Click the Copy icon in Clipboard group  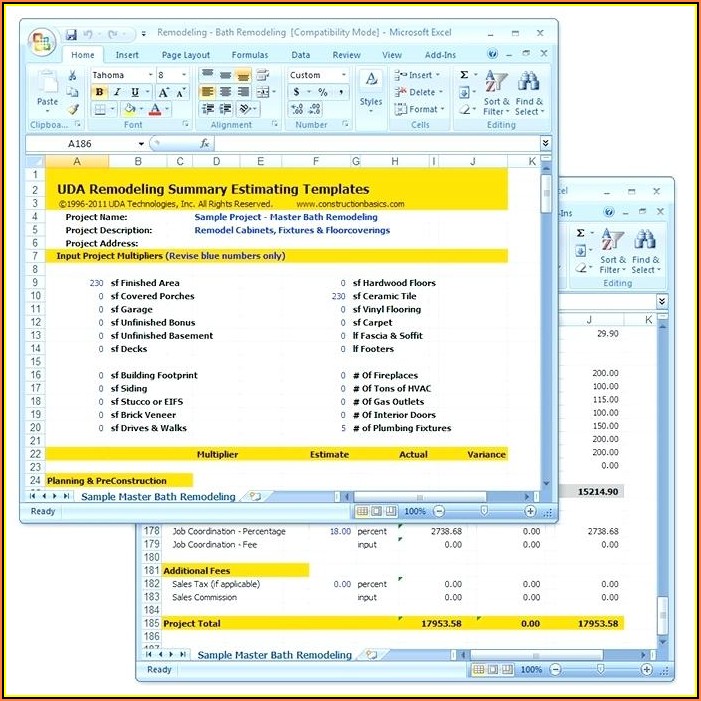click(72, 92)
